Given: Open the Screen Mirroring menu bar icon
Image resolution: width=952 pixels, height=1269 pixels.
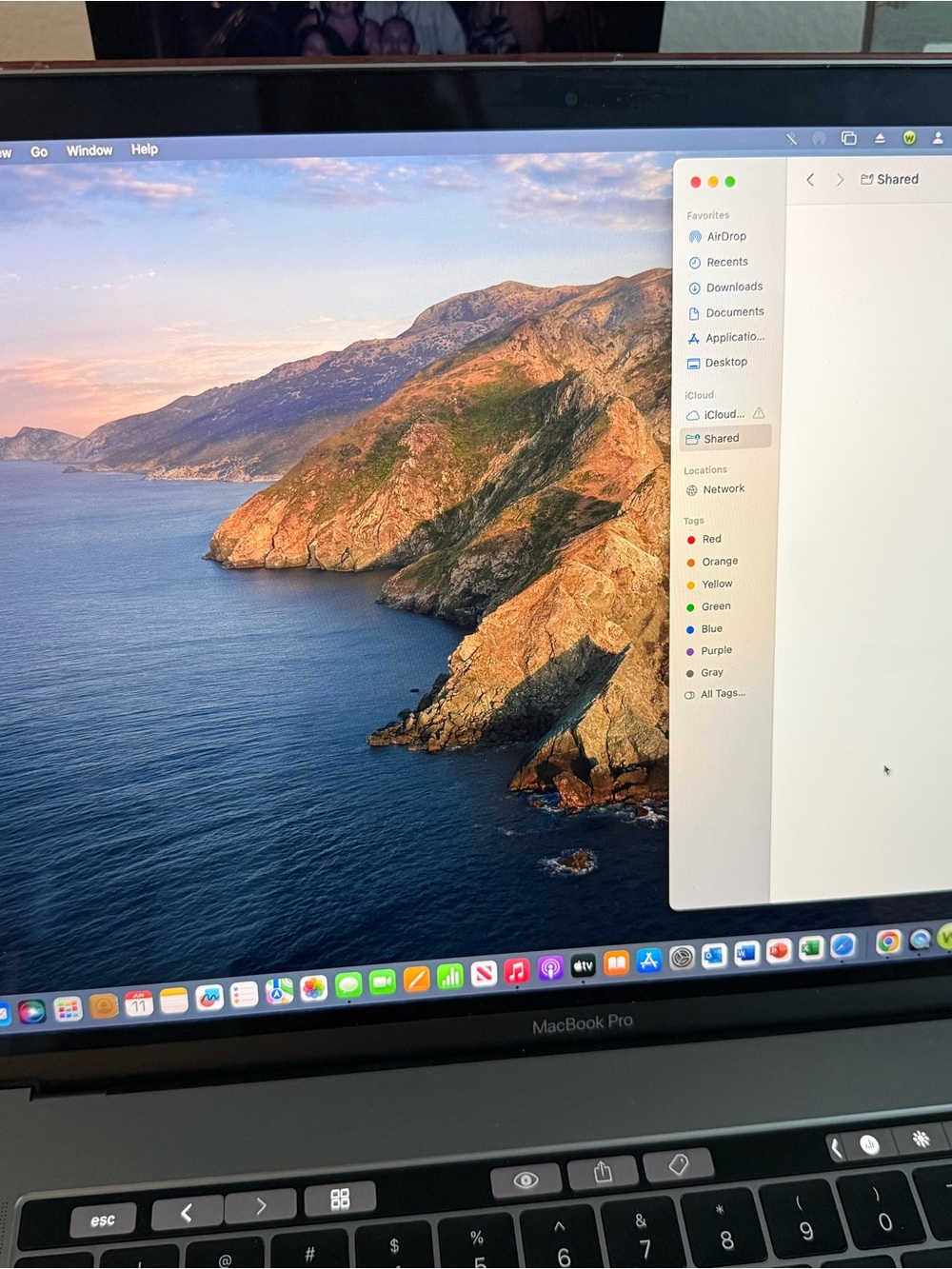Looking at the screenshot, I should coord(848,138).
